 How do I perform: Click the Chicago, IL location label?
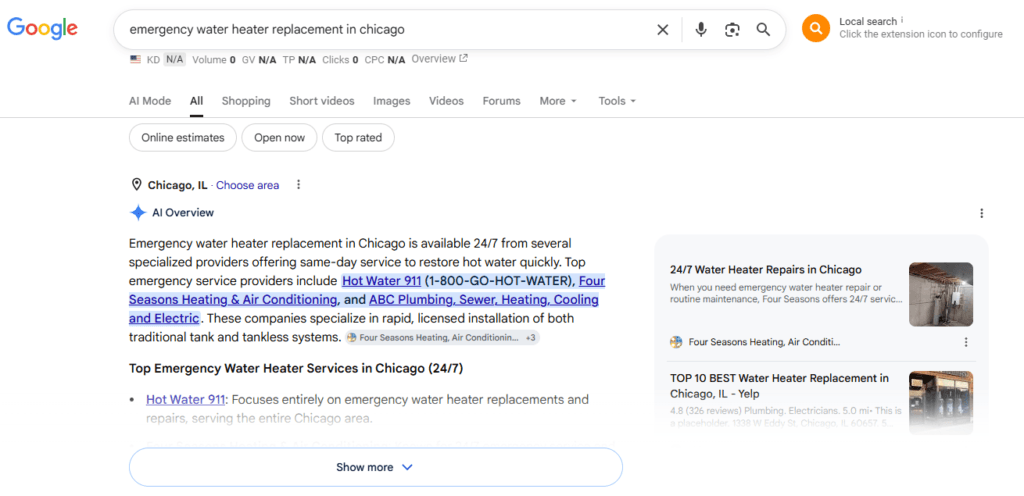click(178, 185)
